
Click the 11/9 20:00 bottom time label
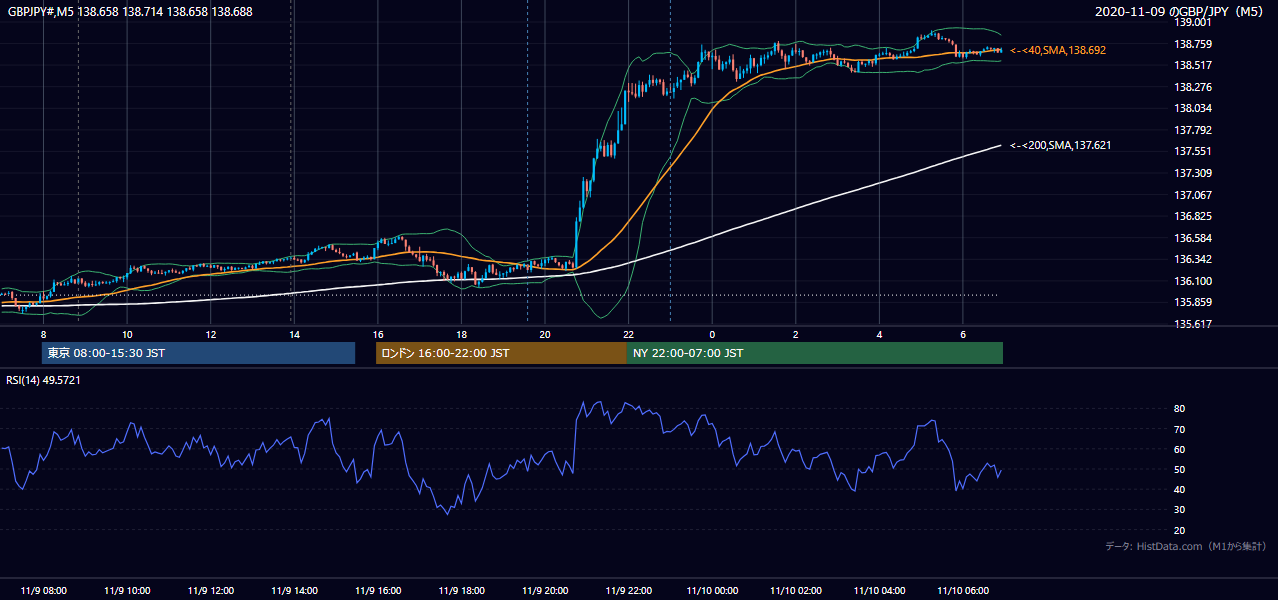[x=544, y=591]
